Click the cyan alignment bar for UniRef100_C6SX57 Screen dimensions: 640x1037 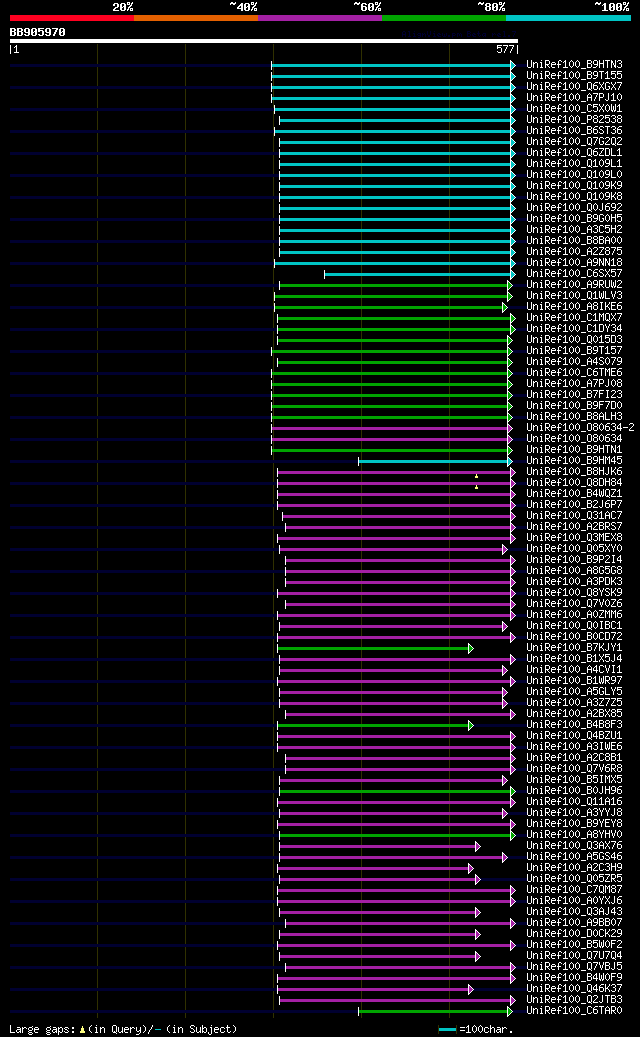coord(419,274)
